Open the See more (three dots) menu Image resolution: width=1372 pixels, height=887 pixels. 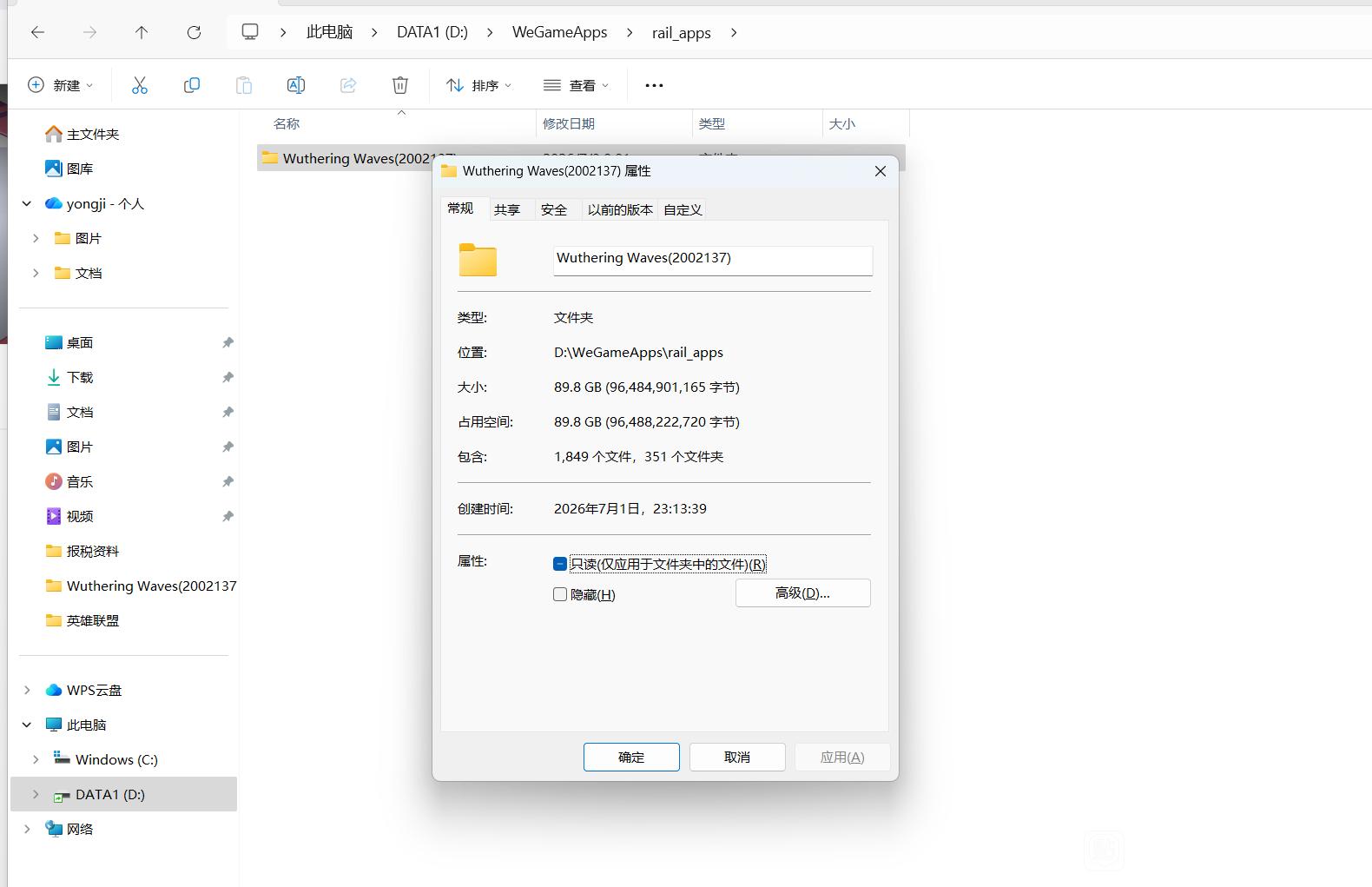tap(654, 85)
